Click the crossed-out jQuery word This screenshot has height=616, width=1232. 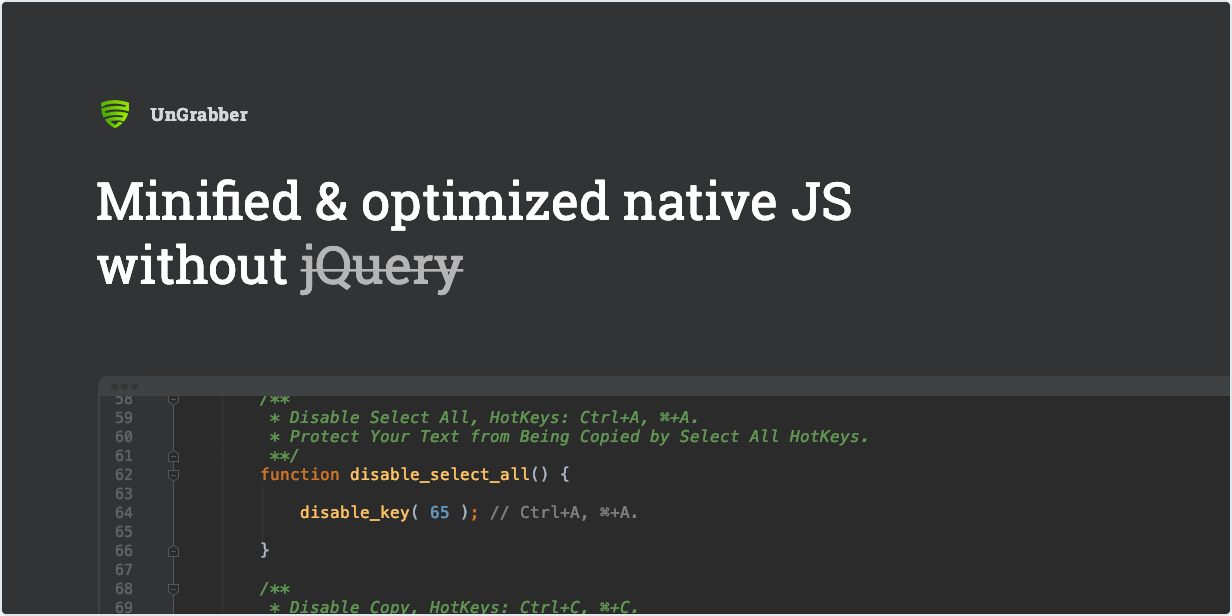pyautogui.click(x=382, y=267)
